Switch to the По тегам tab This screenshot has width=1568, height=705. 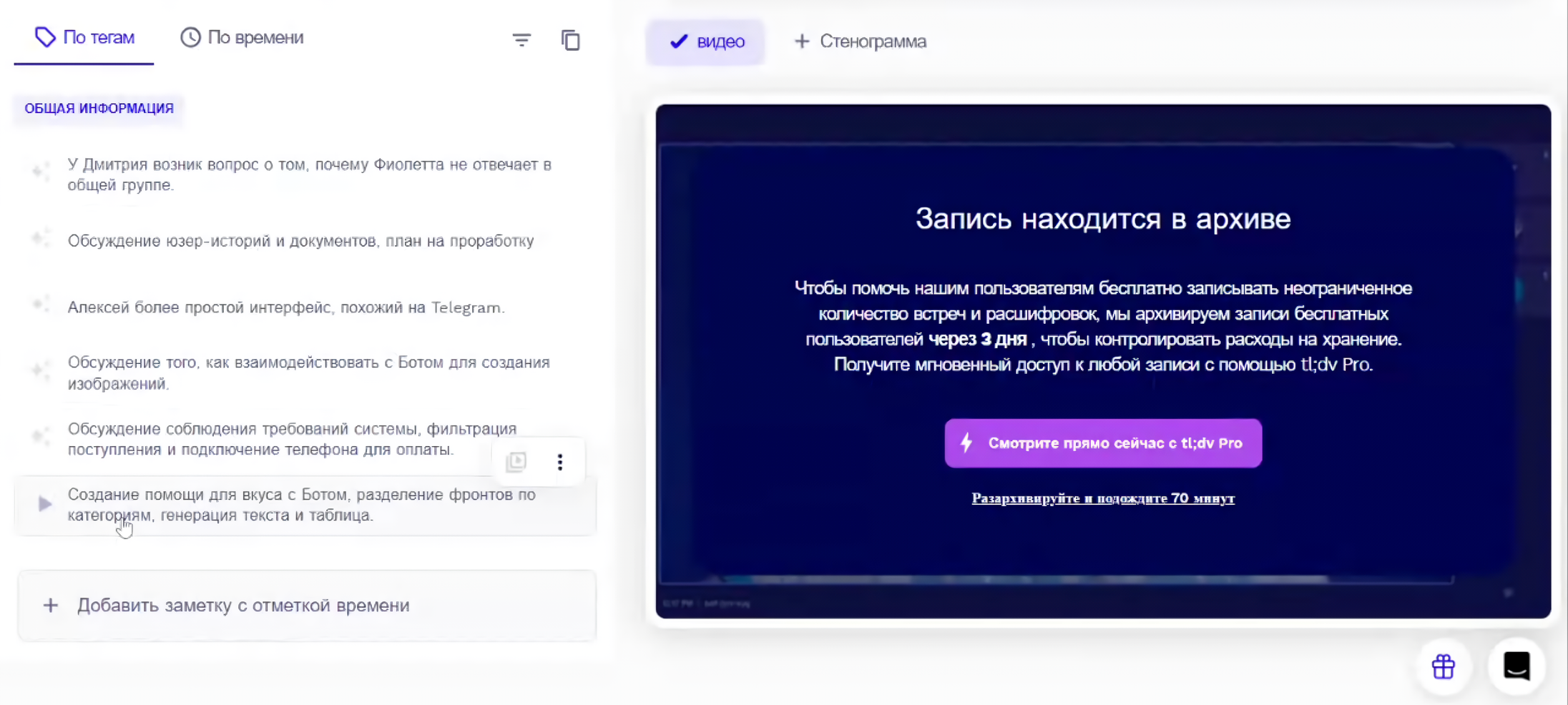84,37
